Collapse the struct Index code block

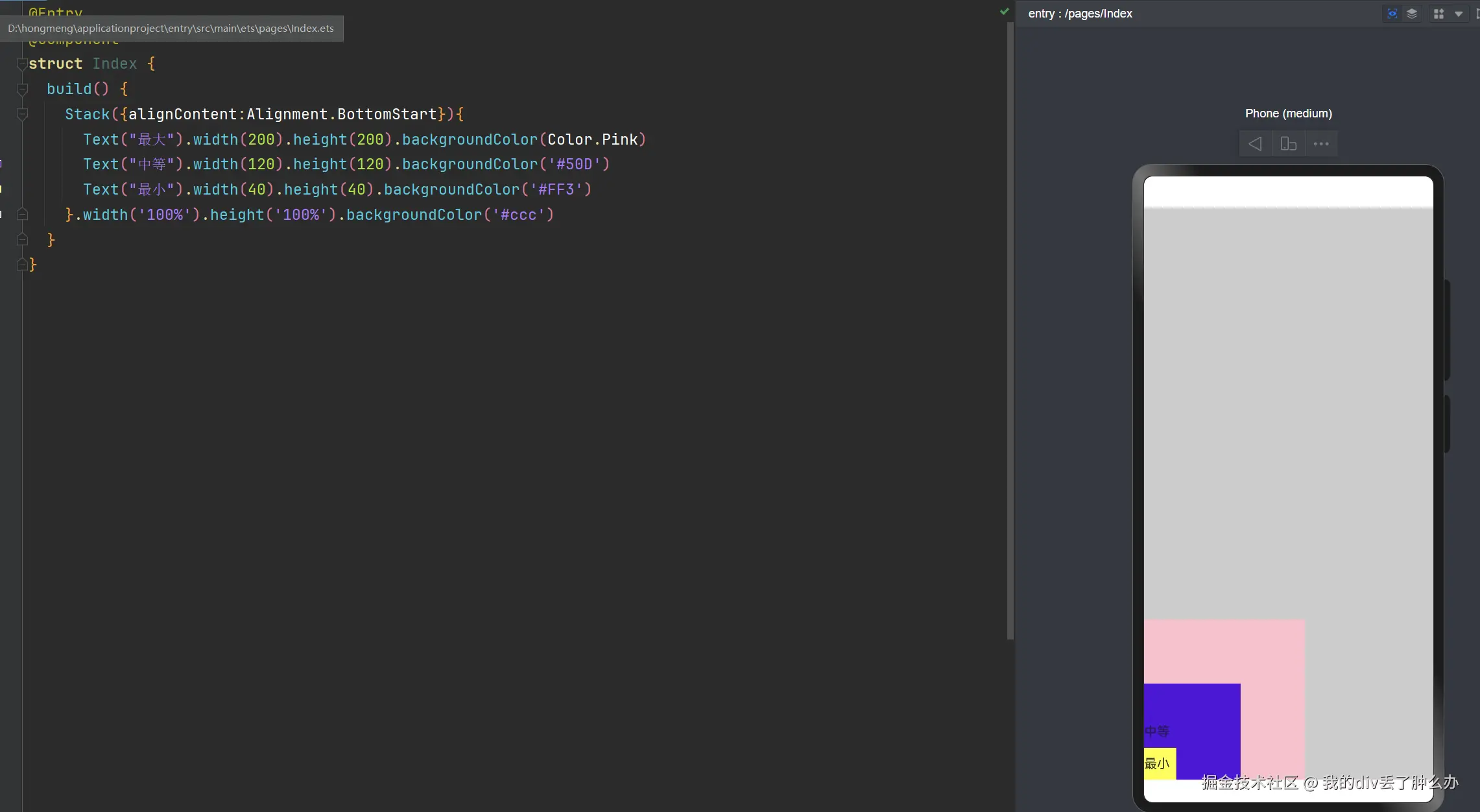click(22, 64)
